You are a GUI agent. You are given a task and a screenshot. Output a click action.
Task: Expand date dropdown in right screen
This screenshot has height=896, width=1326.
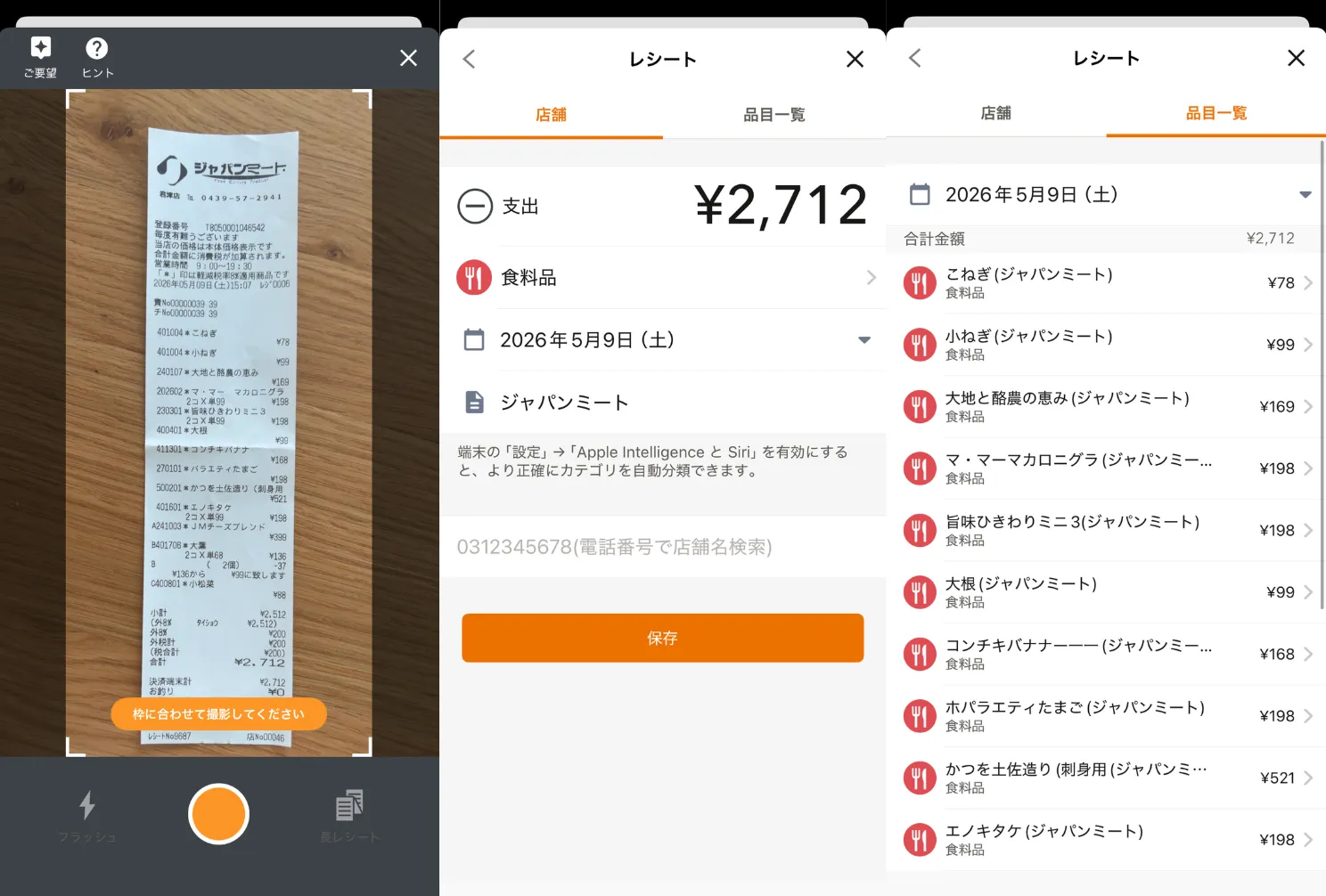coord(1306,194)
